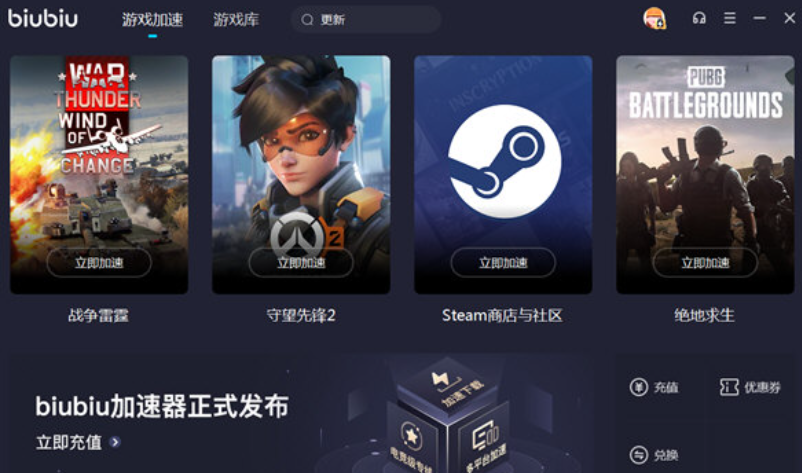
Task: Focus the search input field
Action: 366,20
